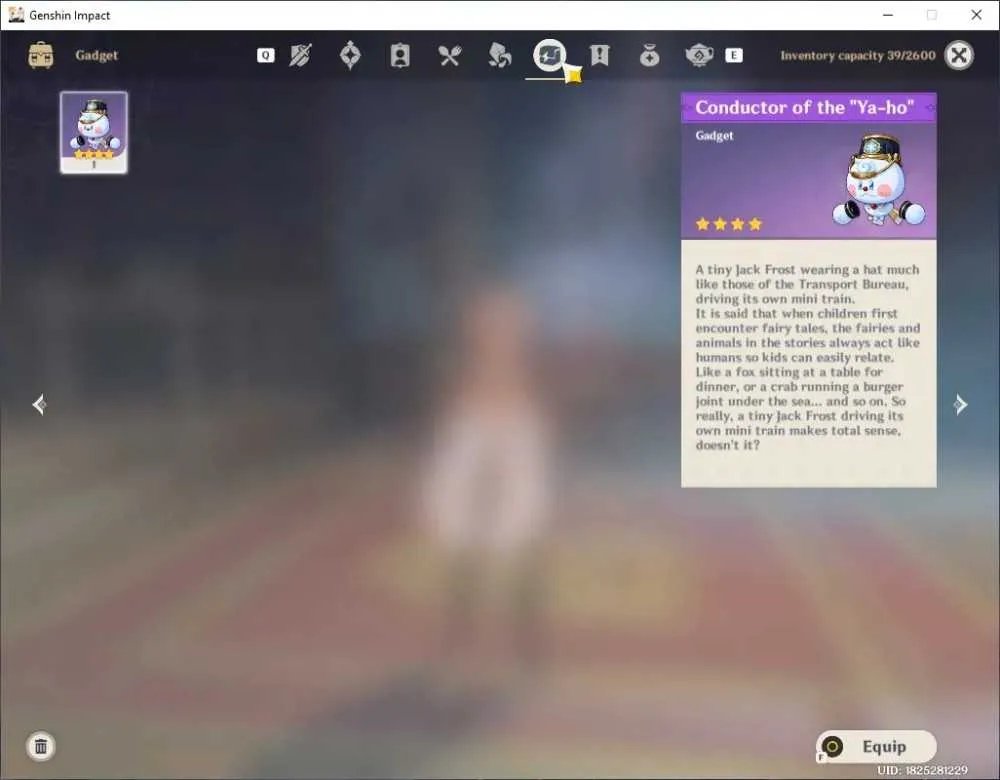The height and width of the screenshot is (780, 1000).
Task: Select the Jack Frost gadget thumbnail
Action: pos(94,132)
